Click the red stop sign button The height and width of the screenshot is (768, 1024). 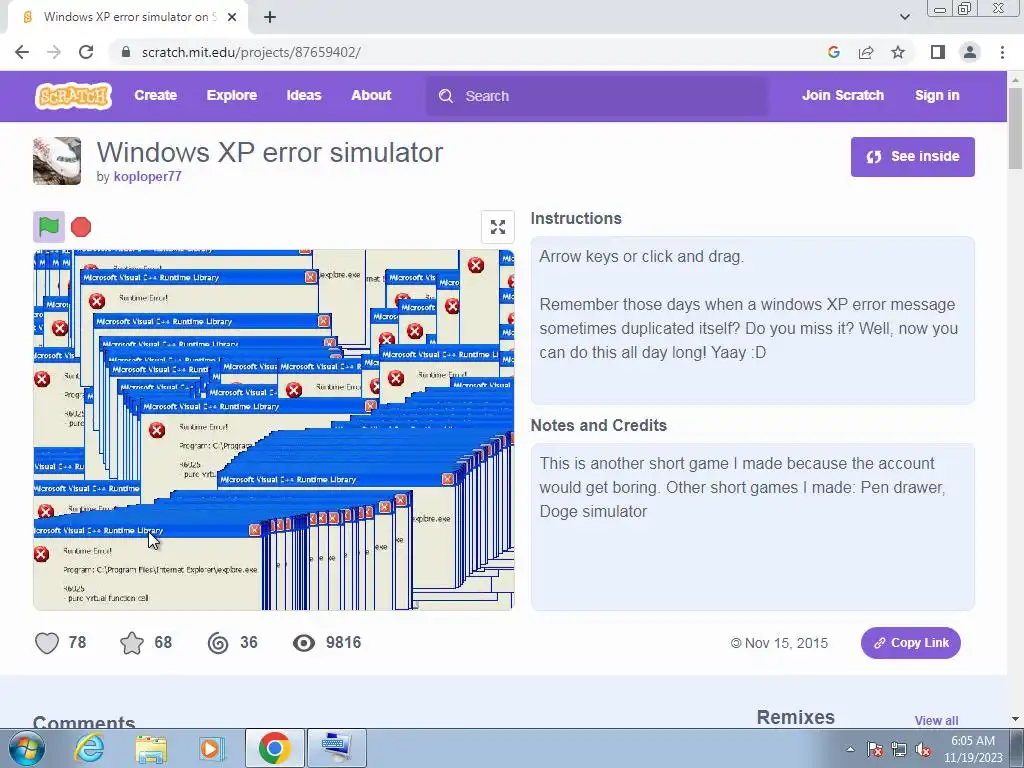81,227
